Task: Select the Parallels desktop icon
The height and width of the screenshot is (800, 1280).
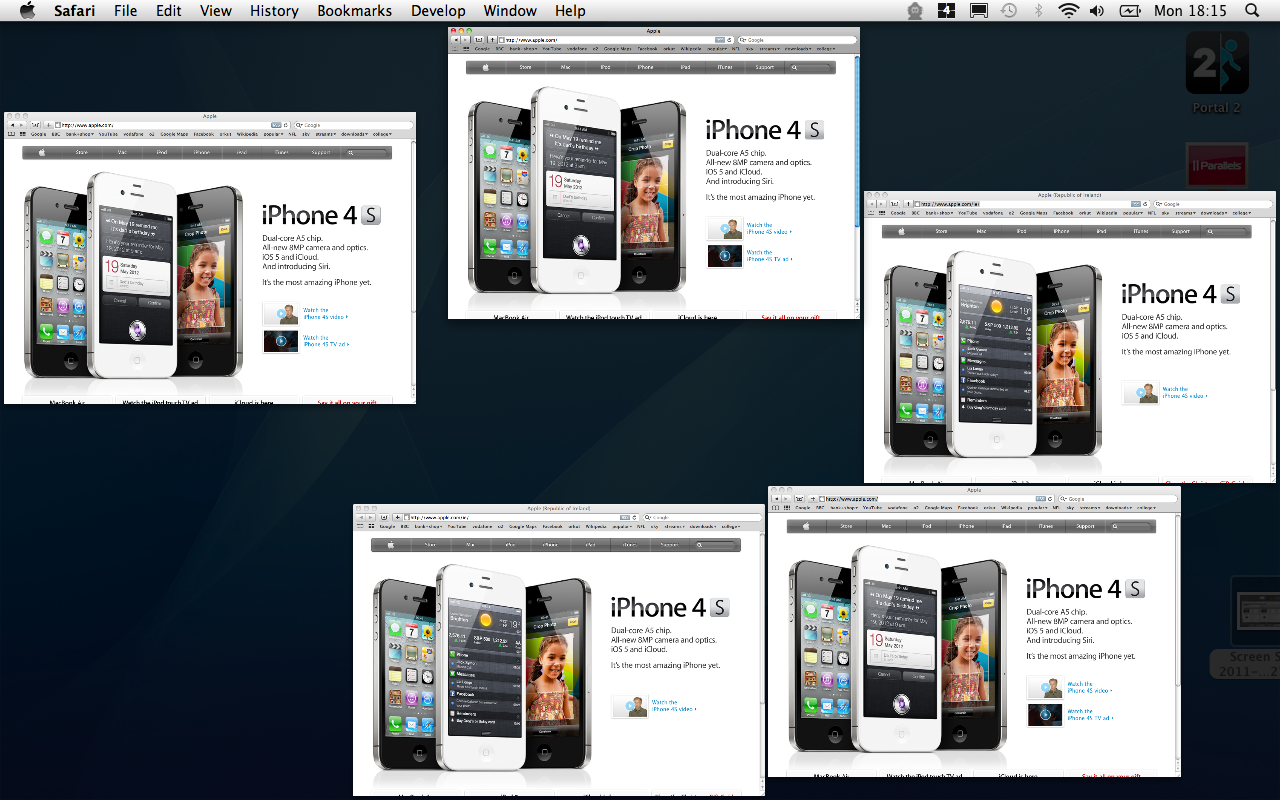Action: click(x=1217, y=165)
